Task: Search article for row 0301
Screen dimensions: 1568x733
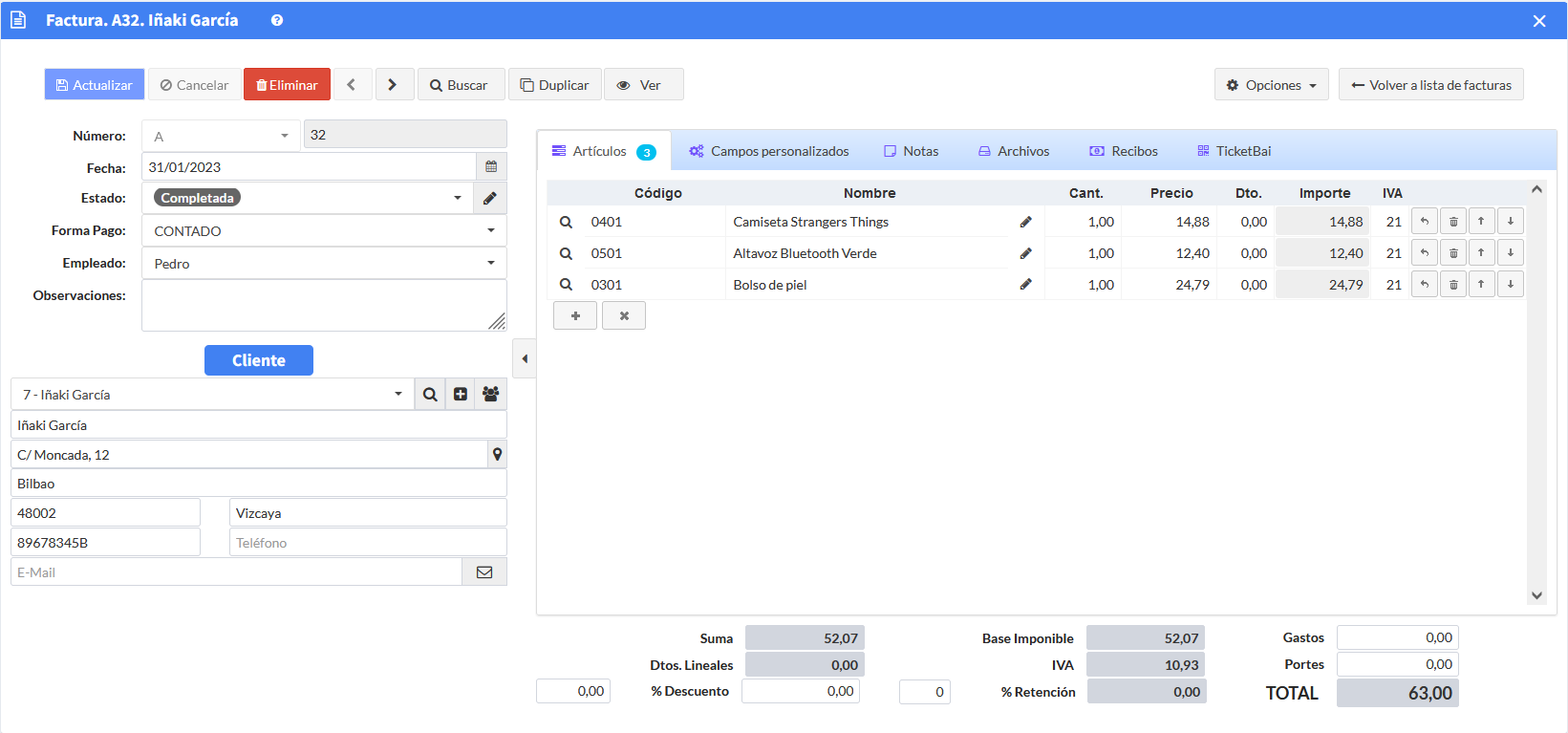Action: [566, 285]
